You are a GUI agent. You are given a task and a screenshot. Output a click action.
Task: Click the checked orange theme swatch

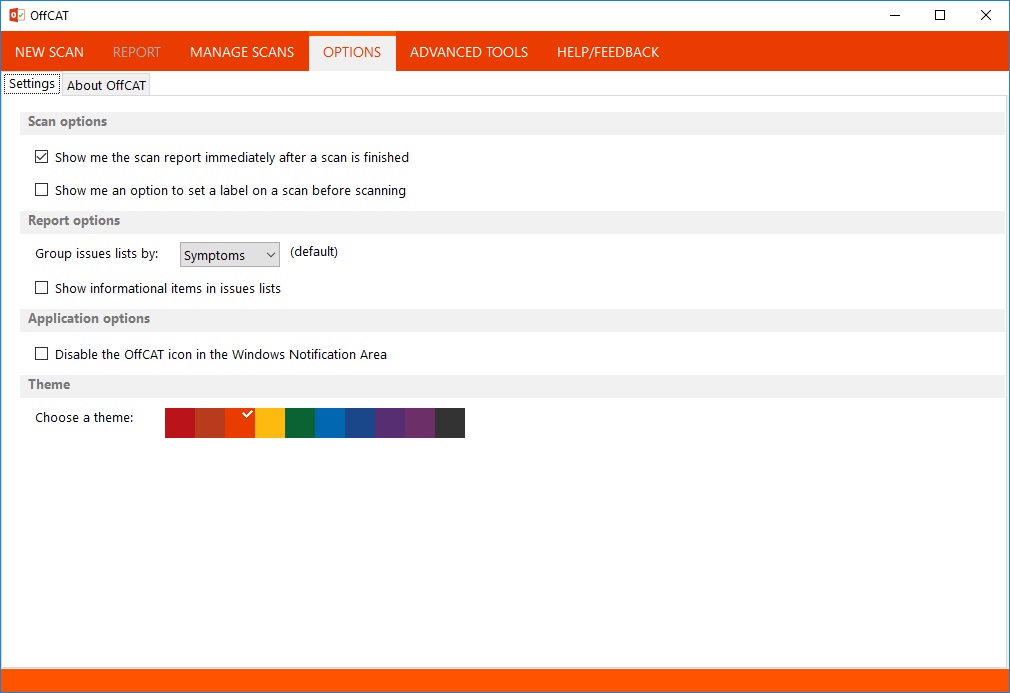click(x=240, y=422)
